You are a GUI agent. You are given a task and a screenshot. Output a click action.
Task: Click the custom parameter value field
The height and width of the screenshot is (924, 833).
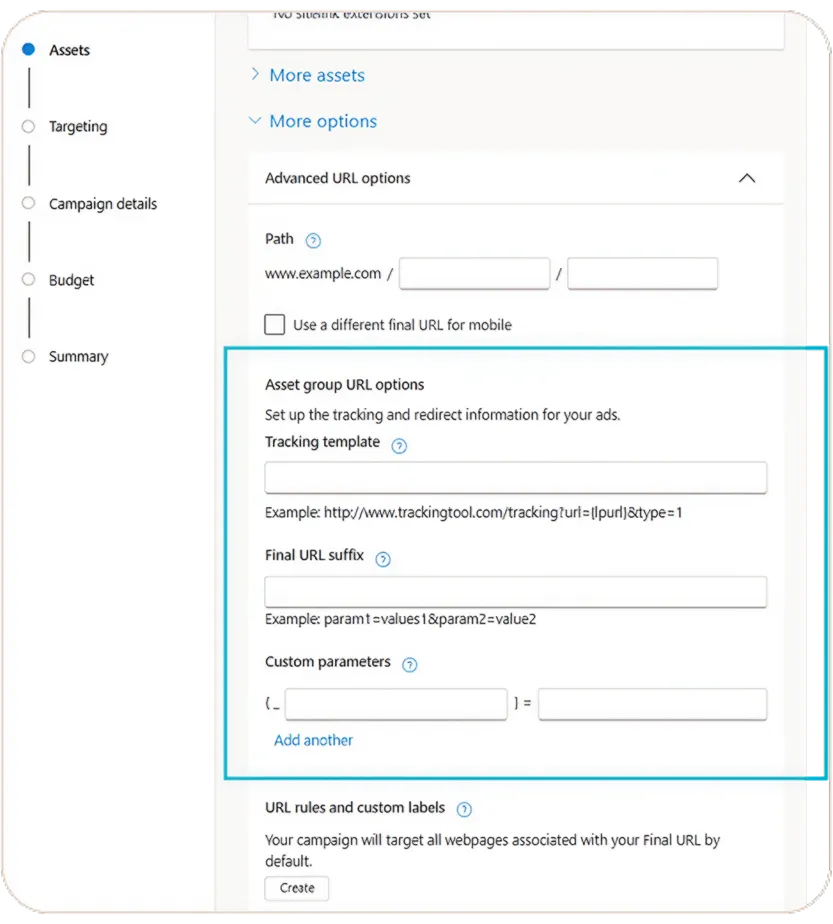[652, 704]
